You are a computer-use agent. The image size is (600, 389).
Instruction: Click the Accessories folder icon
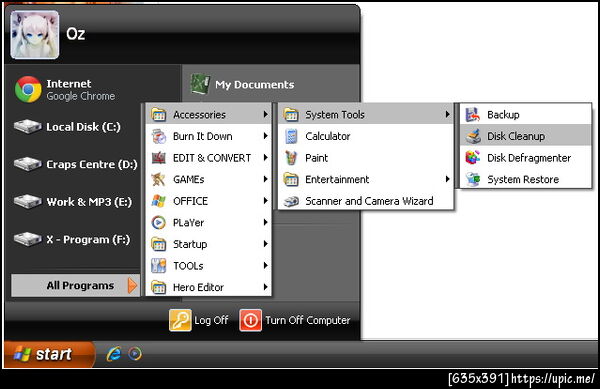click(158, 114)
